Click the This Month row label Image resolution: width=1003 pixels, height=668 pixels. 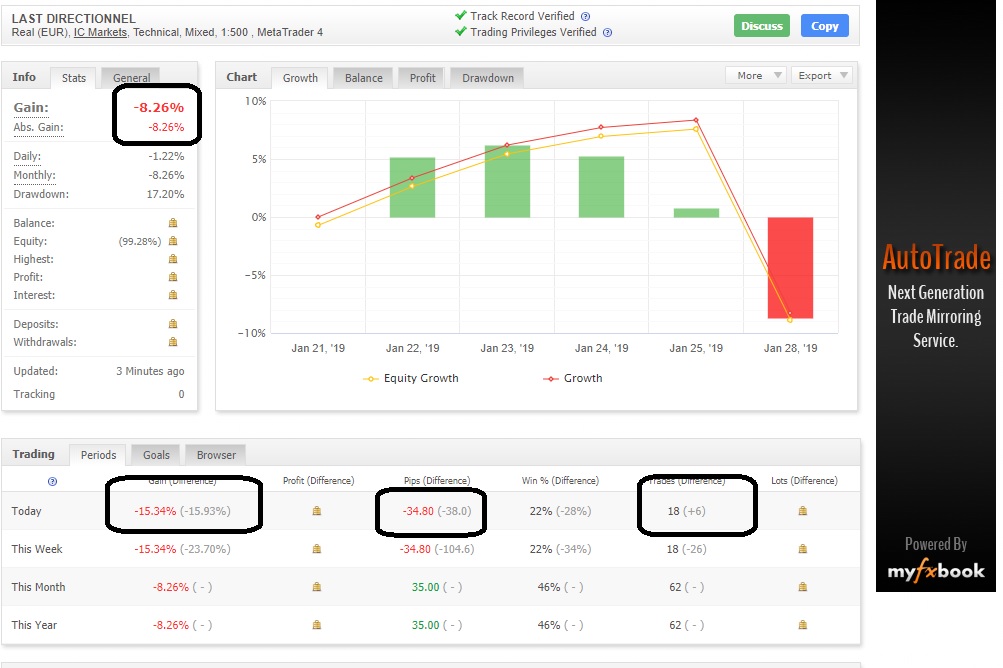click(38, 587)
